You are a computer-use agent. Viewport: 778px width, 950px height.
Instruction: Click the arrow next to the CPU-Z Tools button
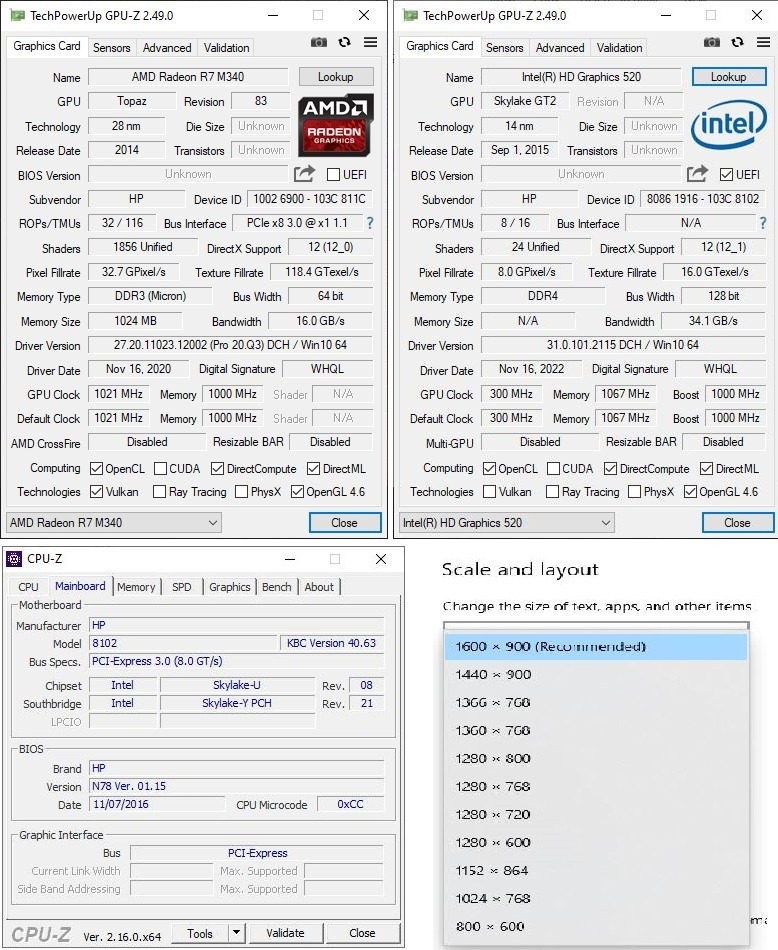coord(236,933)
